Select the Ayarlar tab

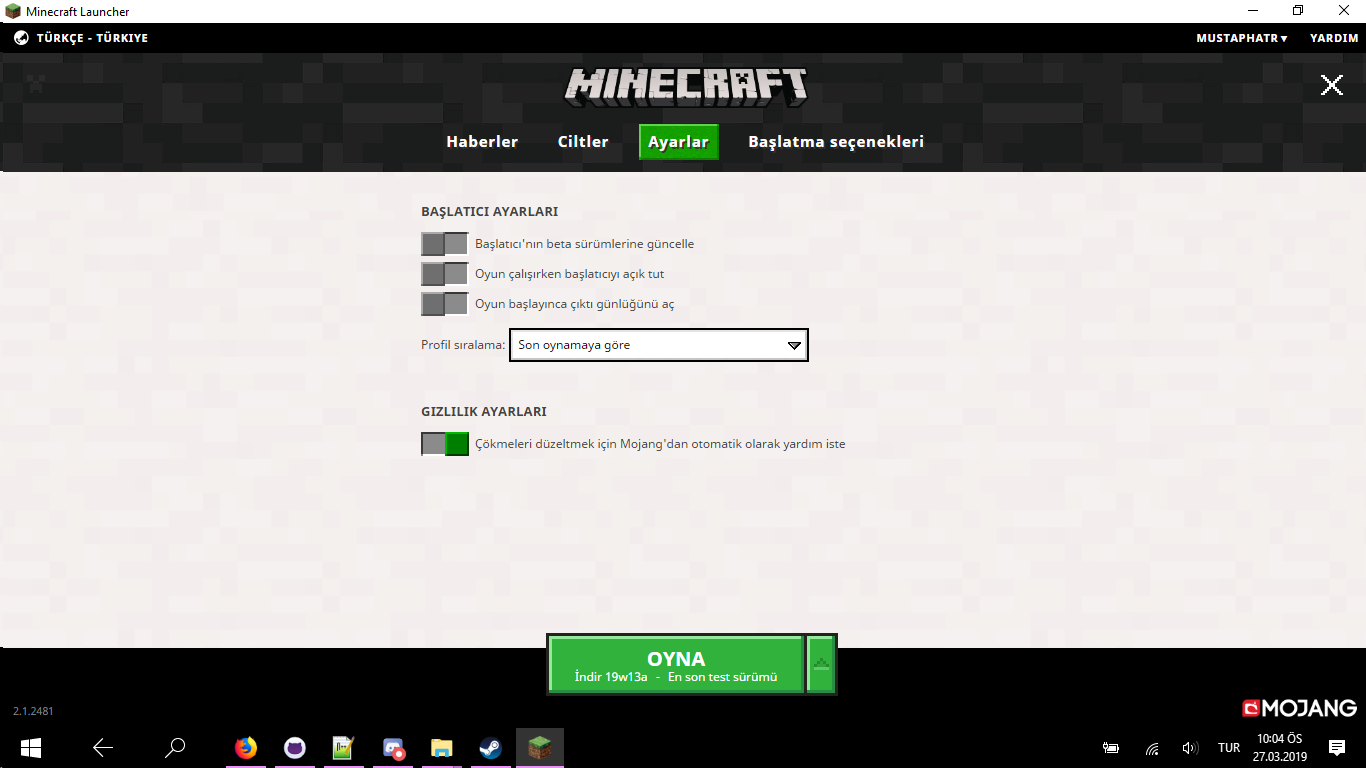tap(678, 142)
